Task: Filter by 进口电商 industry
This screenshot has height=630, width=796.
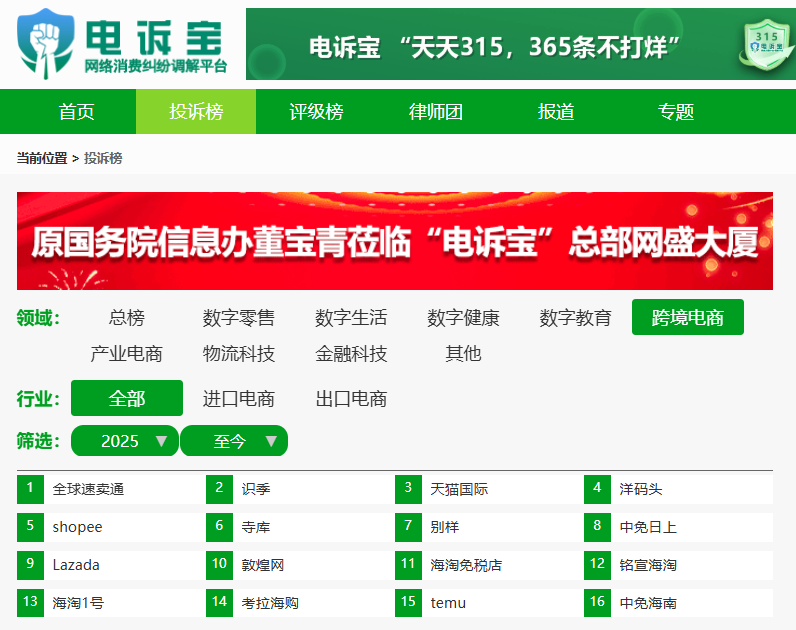Action: tap(239, 399)
